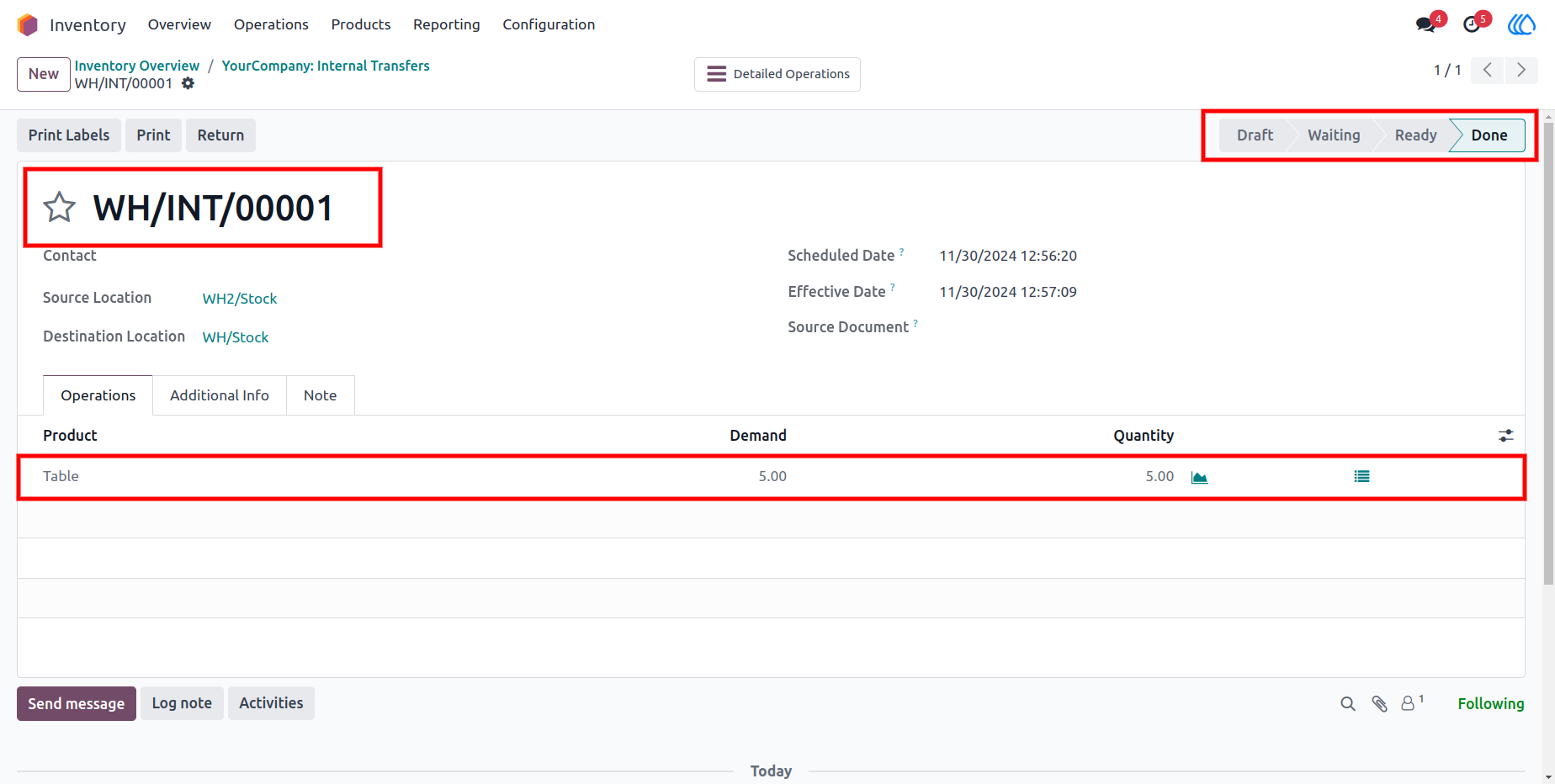The width and height of the screenshot is (1555, 784).
Task: Open WH/Stock destination location link
Action: [x=236, y=337]
